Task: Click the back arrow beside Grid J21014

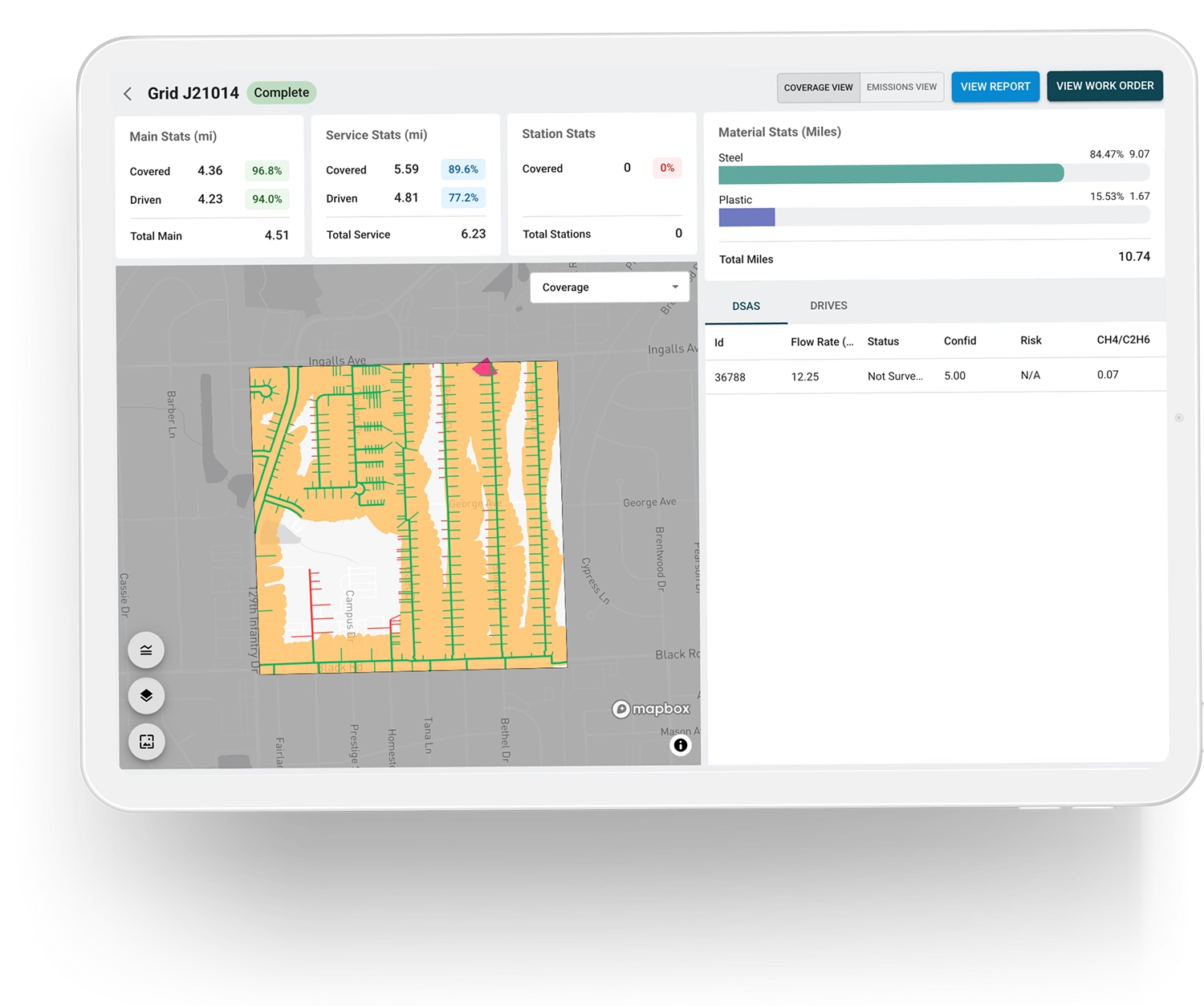Action: tap(128, 94)
